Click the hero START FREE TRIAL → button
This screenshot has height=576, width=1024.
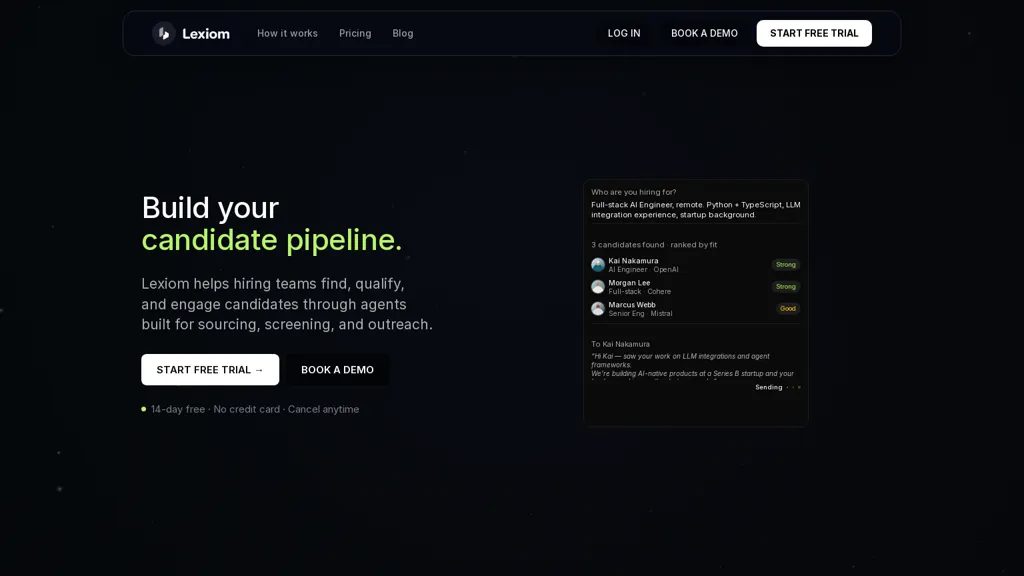[x=210, y=370]
